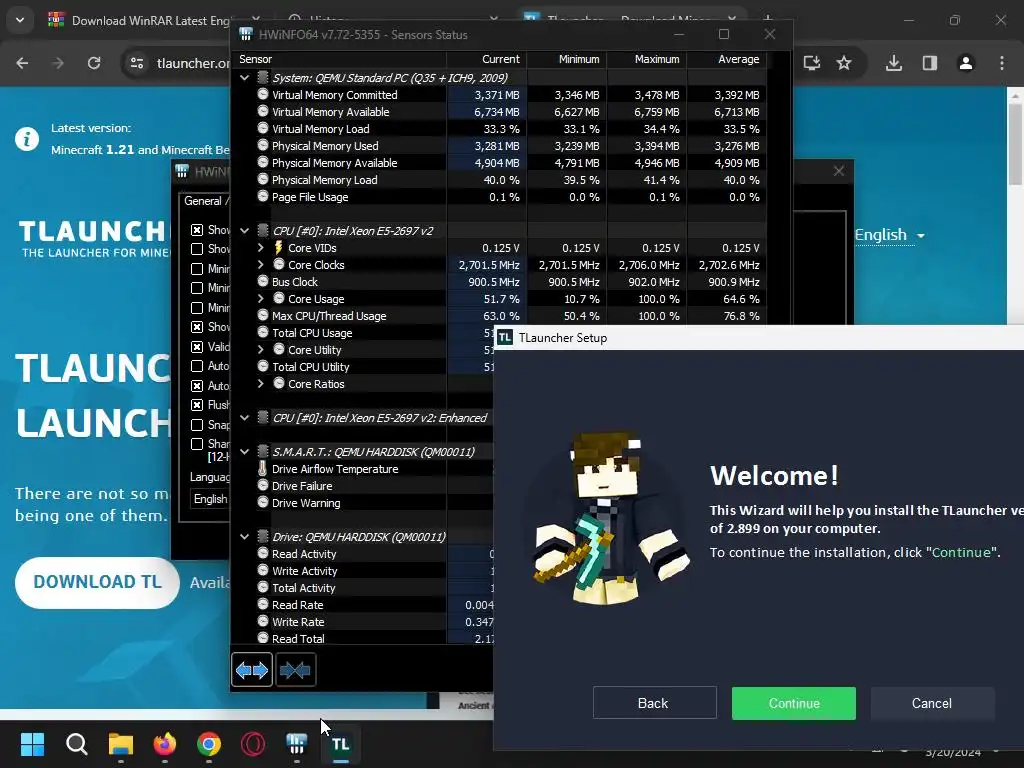
Task: Toggle Snap checkbox in HWiNFO settings
Action: 197,424
